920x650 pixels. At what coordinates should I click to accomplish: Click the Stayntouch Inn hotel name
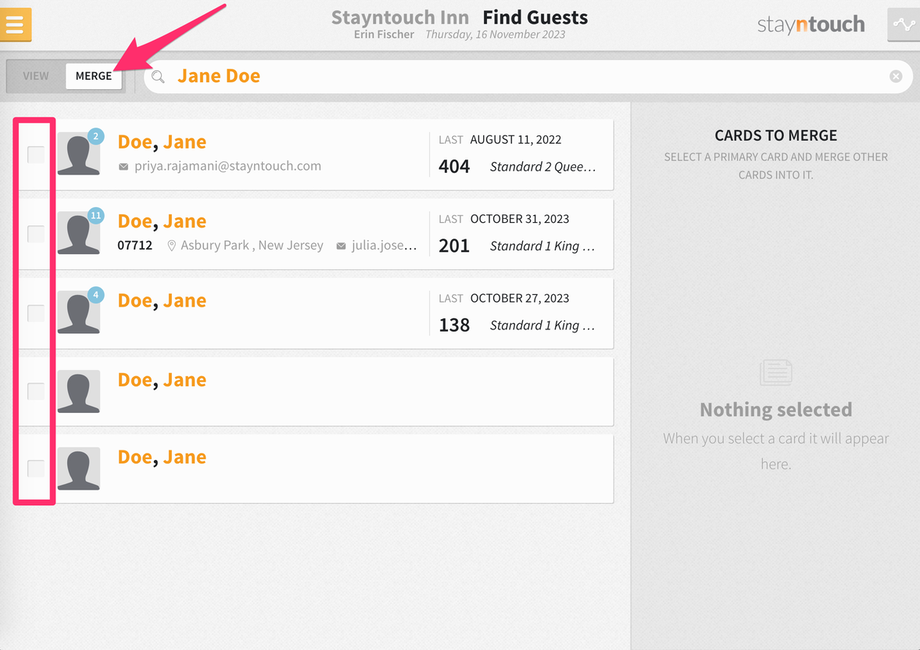coord(400,18)
